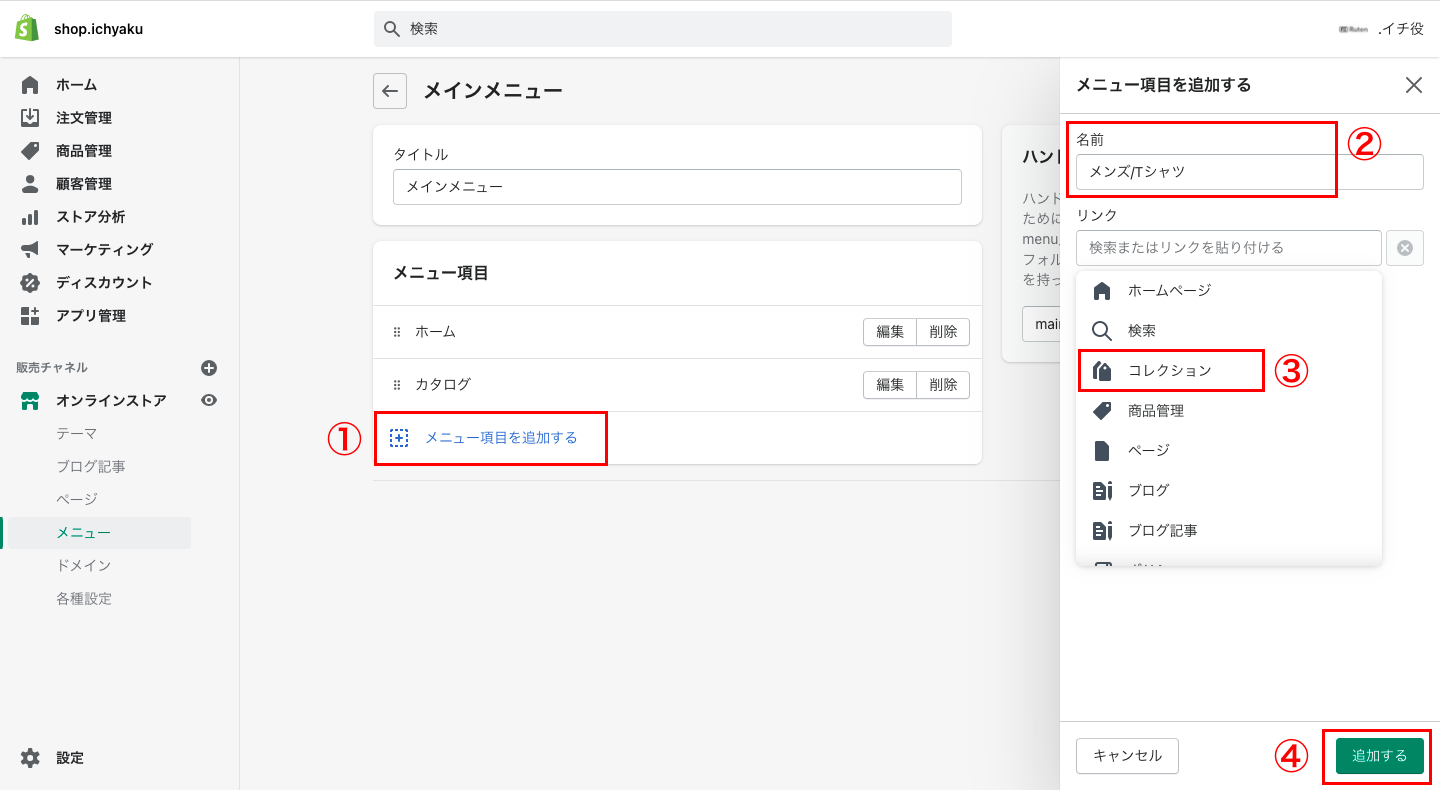Open the .イチ役 account menu

click(x=1381, y=29)
